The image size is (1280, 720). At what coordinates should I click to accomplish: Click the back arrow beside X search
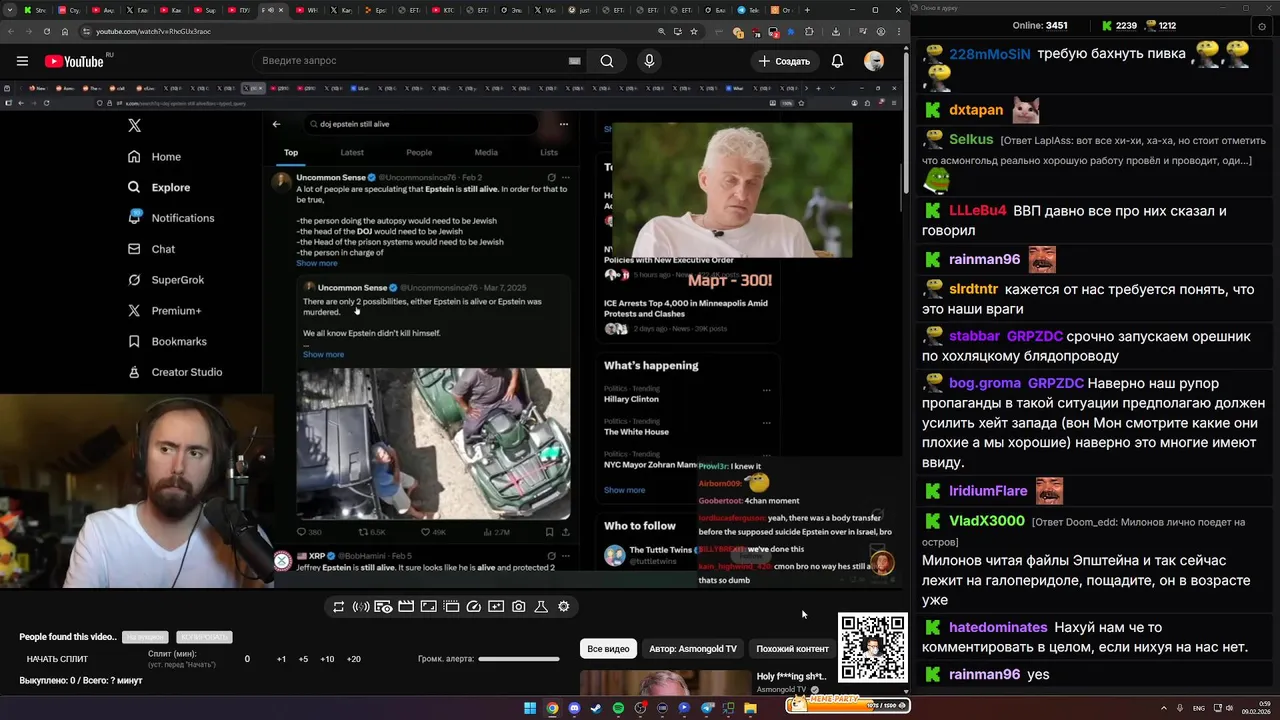[x=277, y=124]
